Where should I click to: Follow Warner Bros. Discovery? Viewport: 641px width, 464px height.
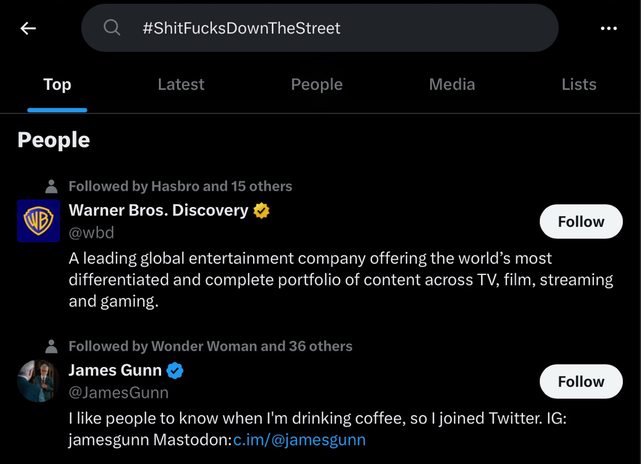click(x=581, y=222)
